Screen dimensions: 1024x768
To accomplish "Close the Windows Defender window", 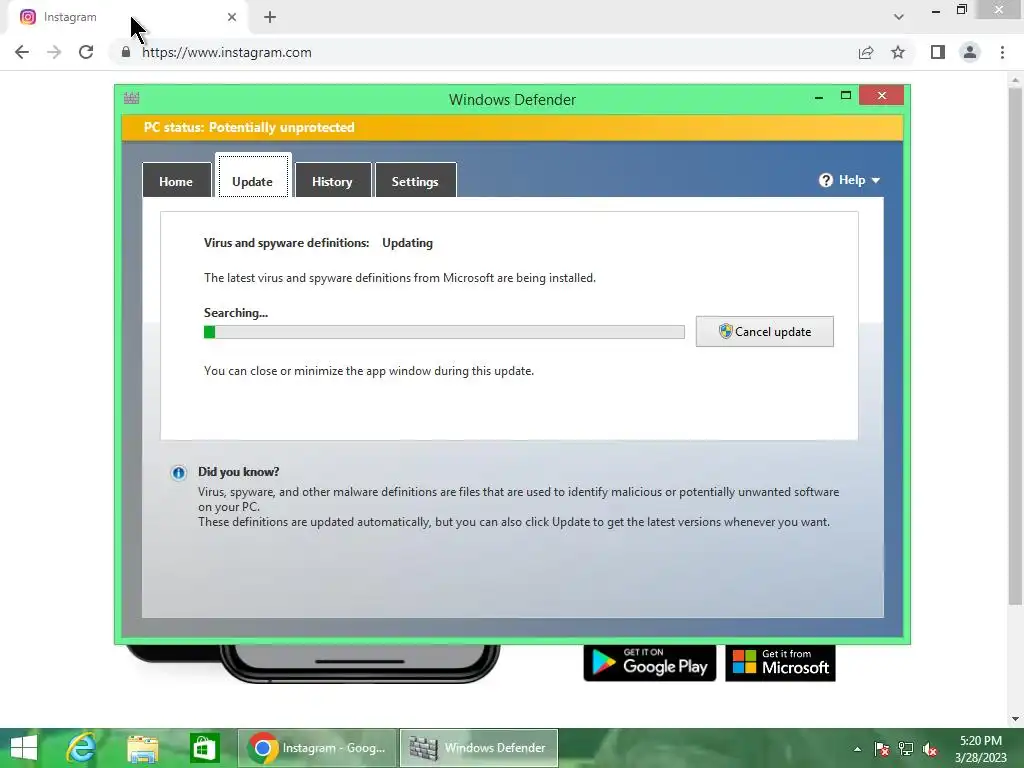I will pos(882,96).
